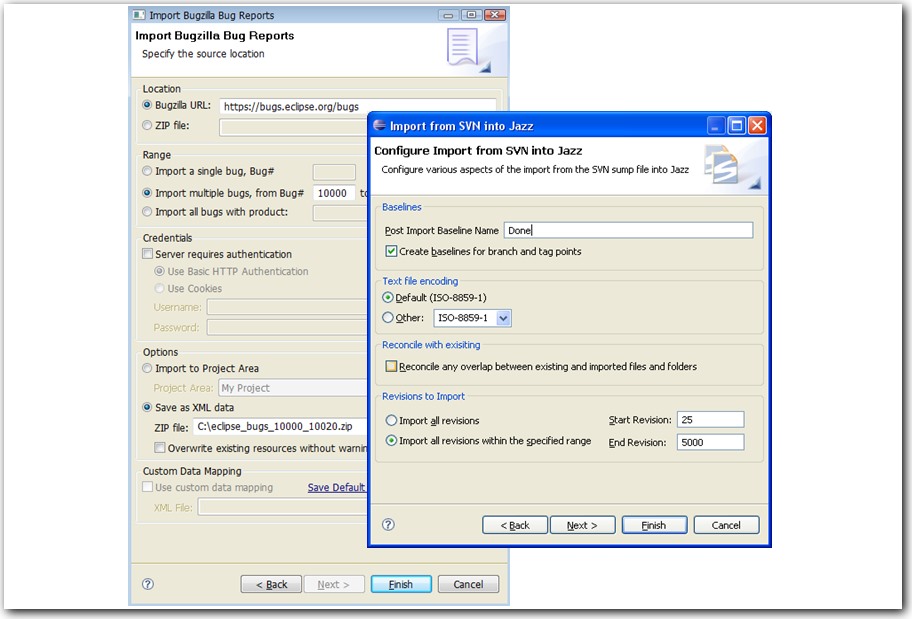Click Cancel in the Bugzilla import dialog
This screenshot has height=619, width=912.
[x=468, y=584]
